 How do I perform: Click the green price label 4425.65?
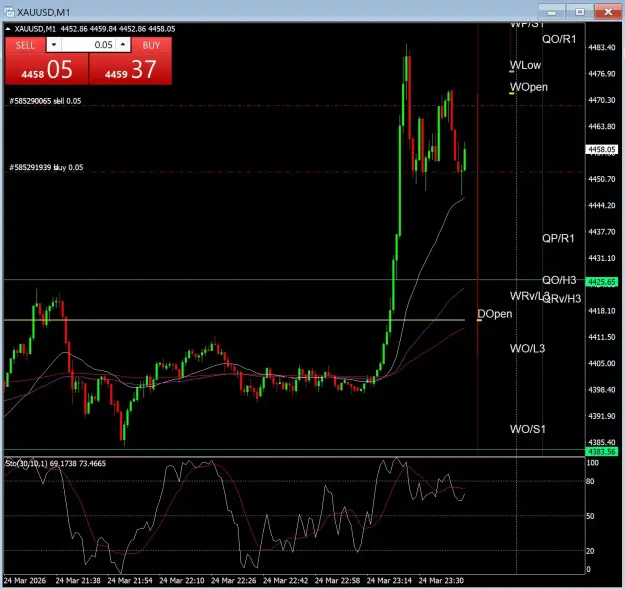coord(602,282)
